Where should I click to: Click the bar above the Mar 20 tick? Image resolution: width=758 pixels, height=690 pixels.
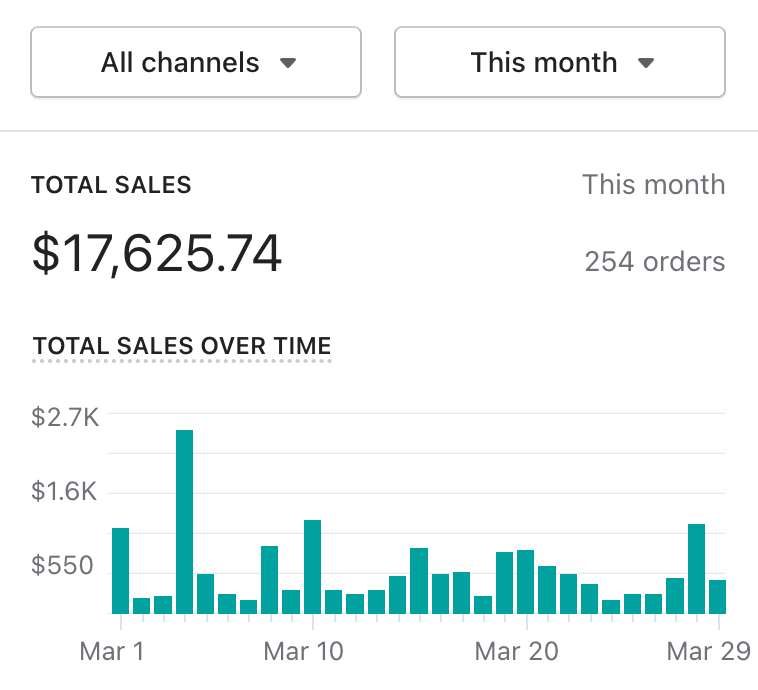pyautogui.click(x=525, y=581)
